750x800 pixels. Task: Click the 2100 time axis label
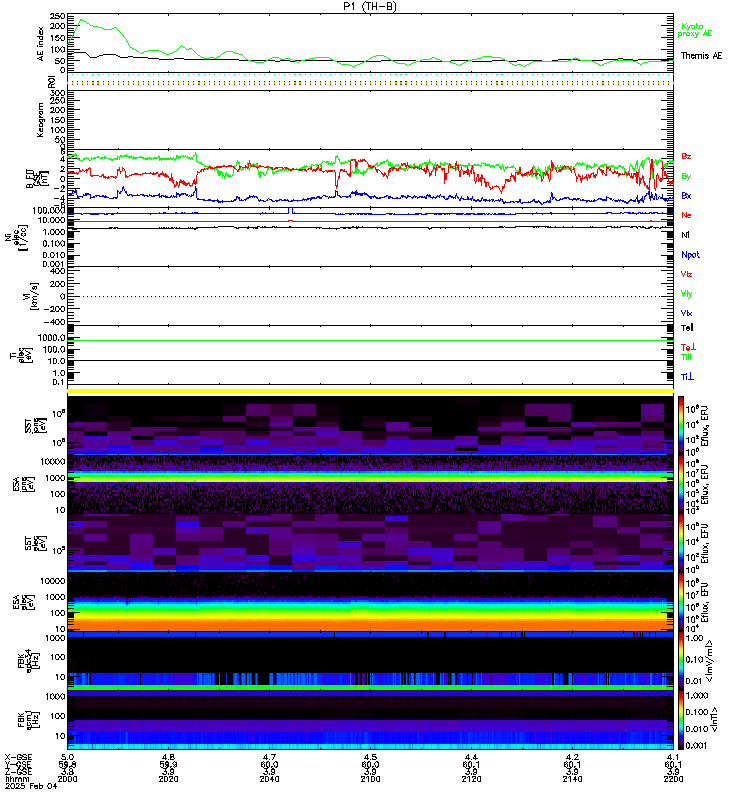pos(370,779)
